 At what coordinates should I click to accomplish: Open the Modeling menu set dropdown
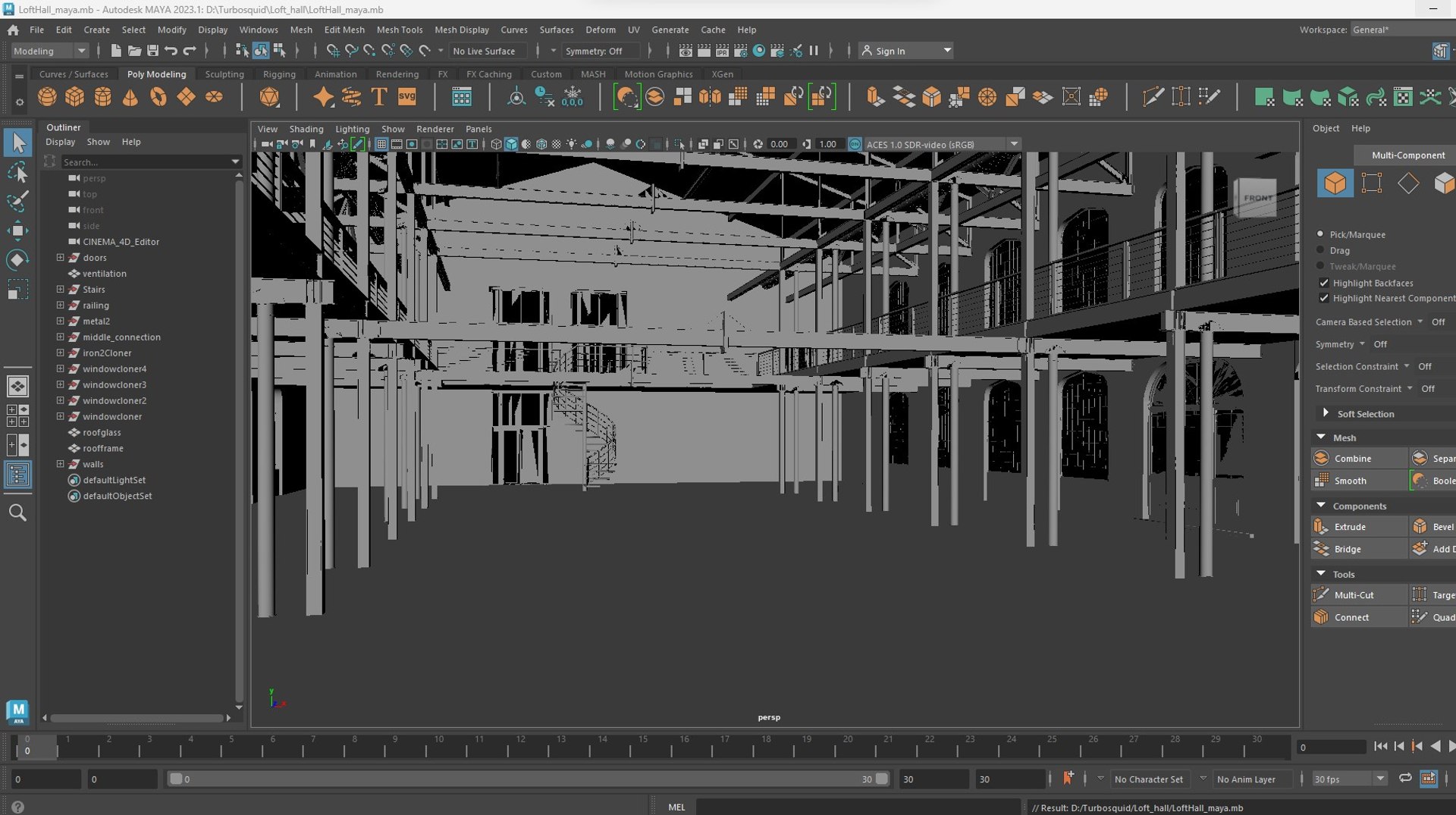(49, 51)
